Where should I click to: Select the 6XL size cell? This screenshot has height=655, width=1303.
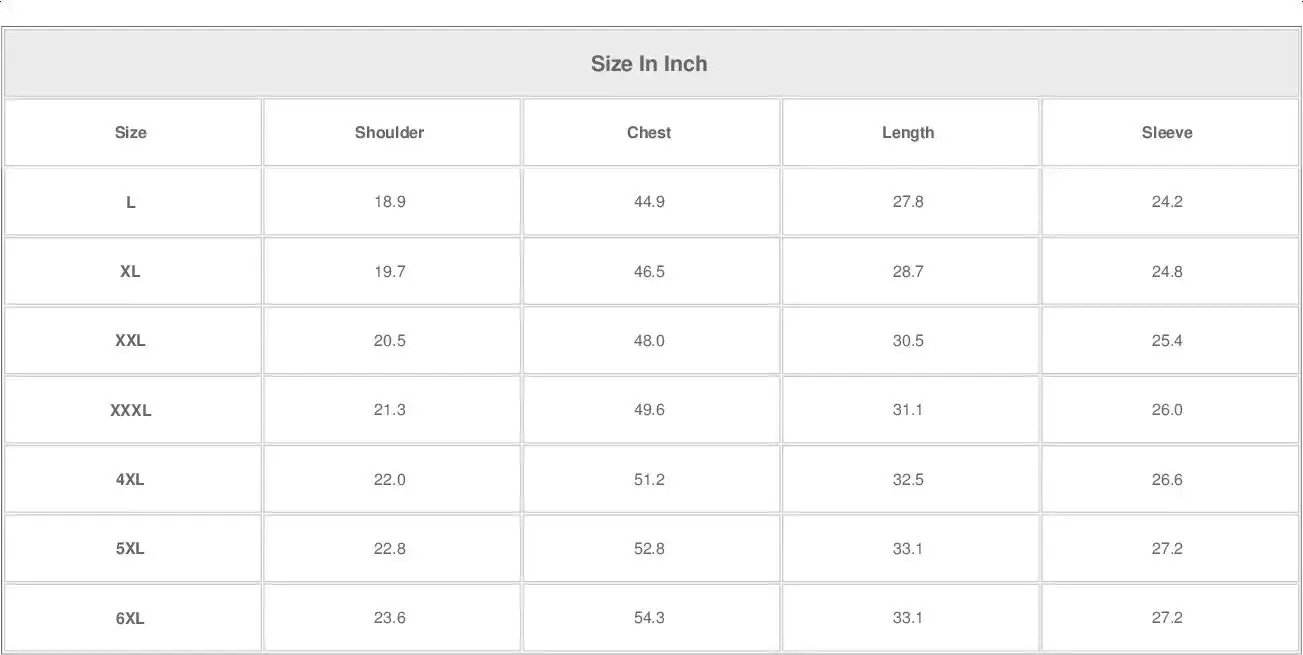[131, 618]
